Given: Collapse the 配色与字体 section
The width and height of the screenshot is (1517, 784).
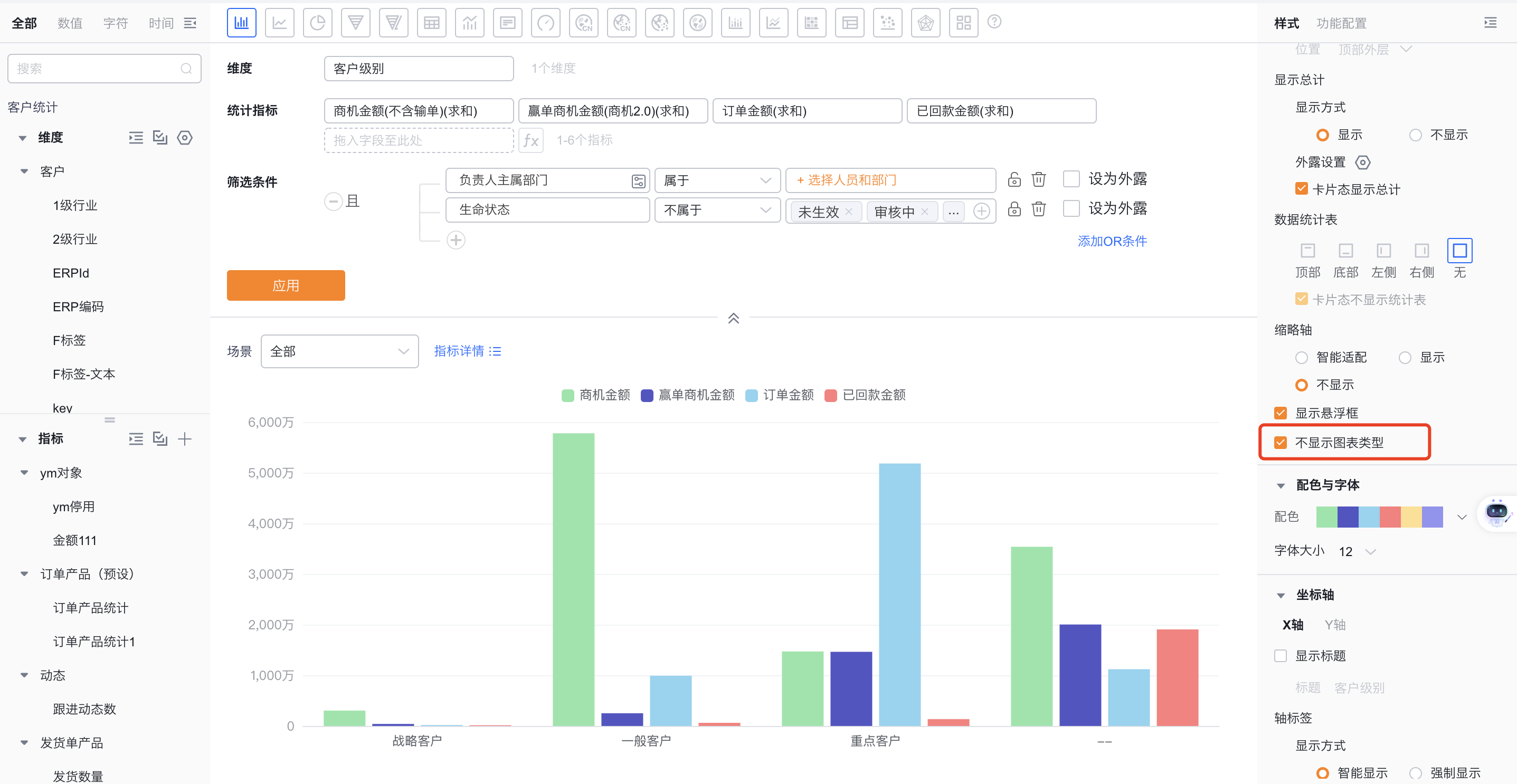Looking at the screenshot, I should click(1280, 486).
